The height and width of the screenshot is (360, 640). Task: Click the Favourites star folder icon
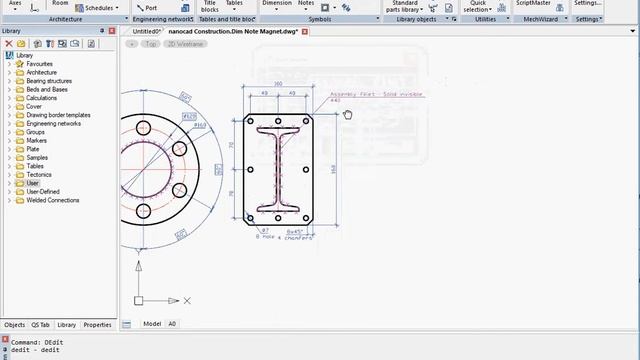(x=20, y=64)
